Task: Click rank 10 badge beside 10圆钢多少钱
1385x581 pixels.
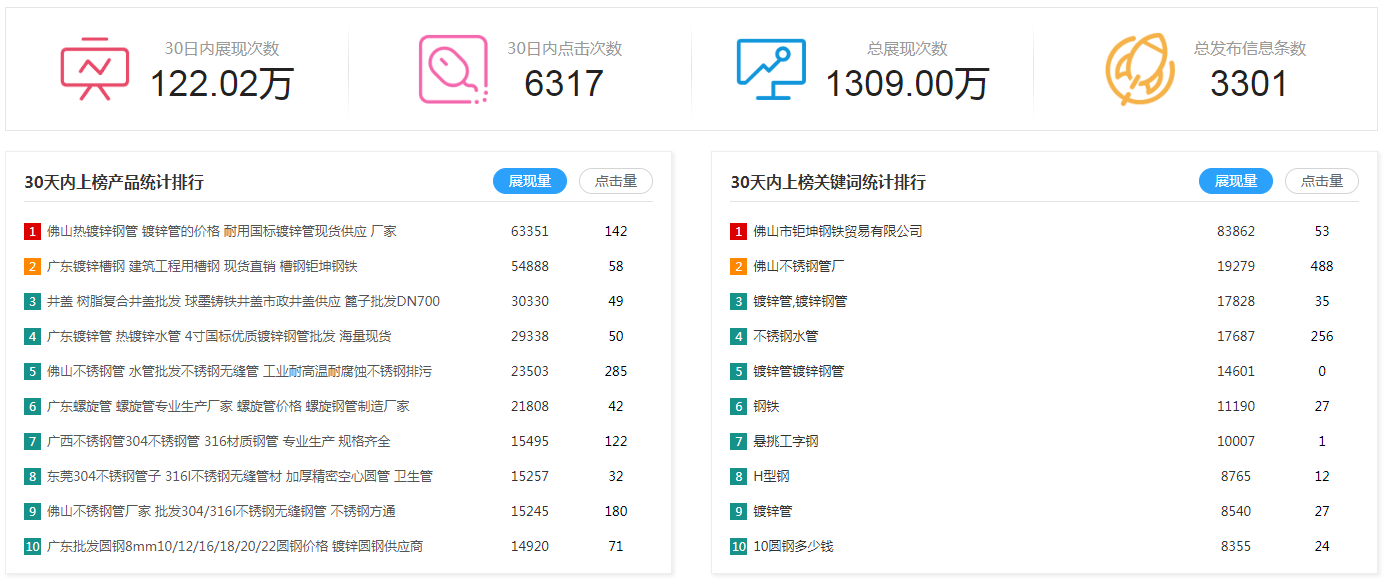Action: click(x=739, y=547)
